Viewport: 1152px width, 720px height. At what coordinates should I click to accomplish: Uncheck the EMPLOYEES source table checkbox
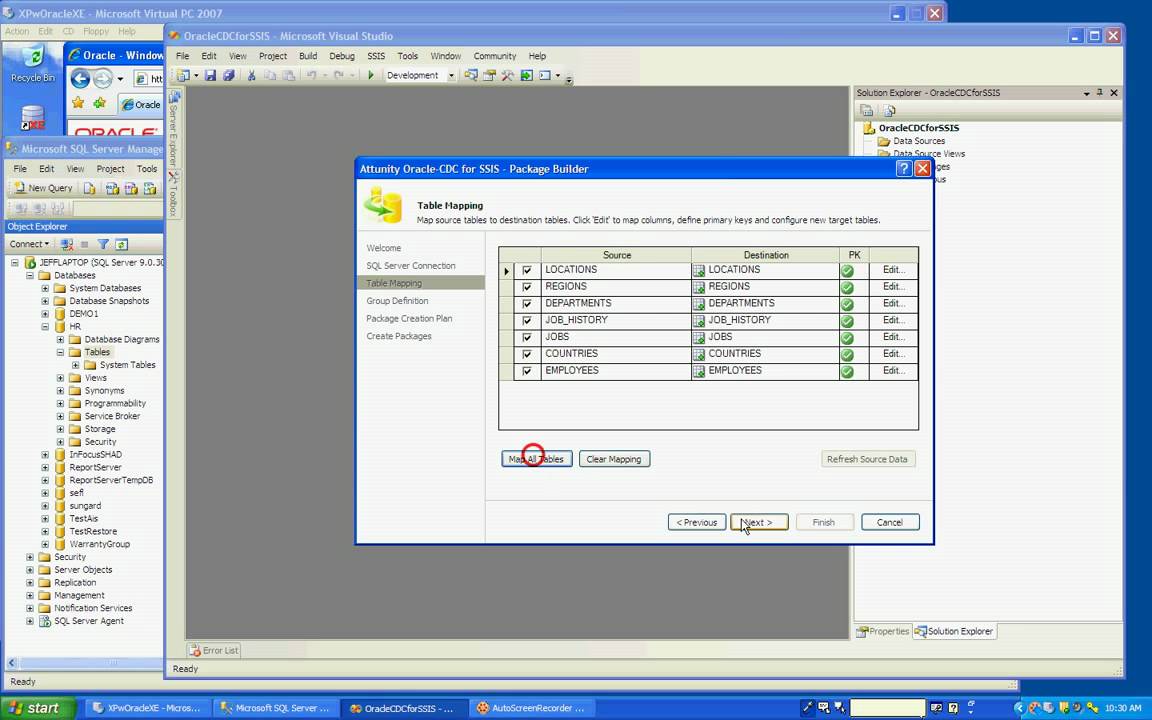coord(527,372)
